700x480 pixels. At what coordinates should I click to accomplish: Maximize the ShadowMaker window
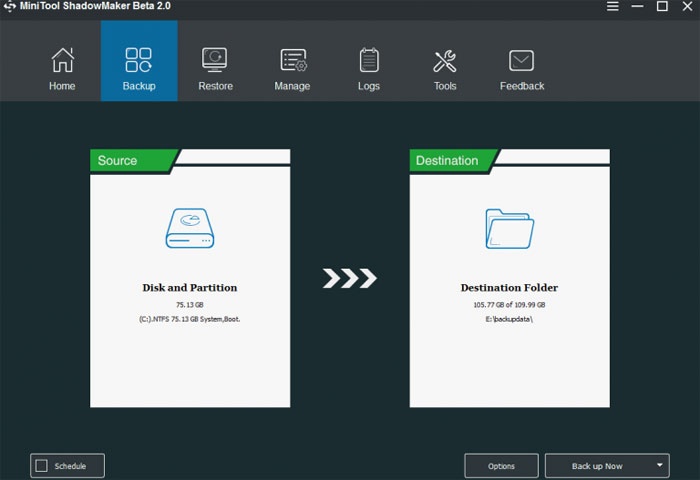(662, 6)
